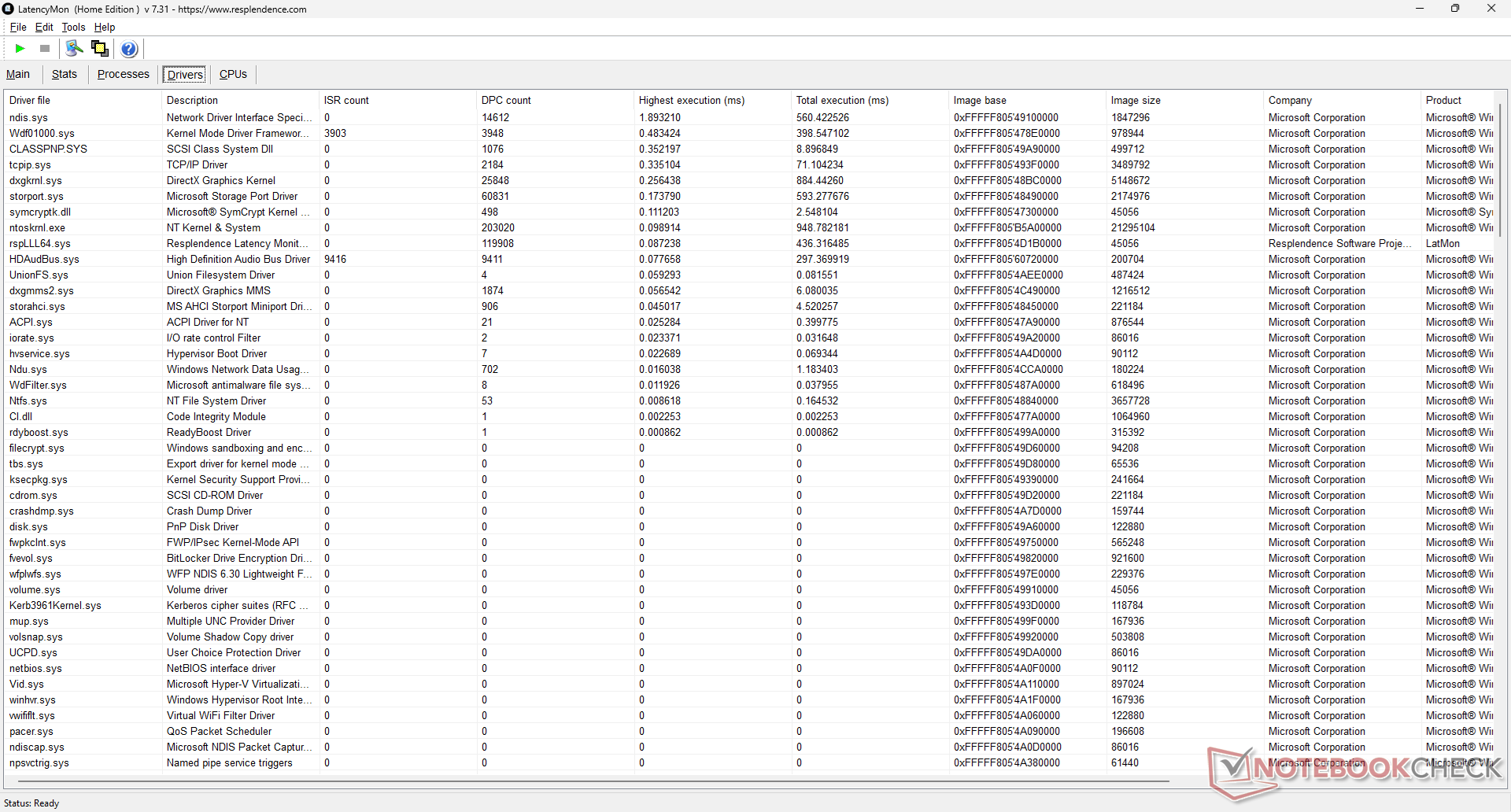Click the horizontal scrollbar below the driver list

[593, 781]
